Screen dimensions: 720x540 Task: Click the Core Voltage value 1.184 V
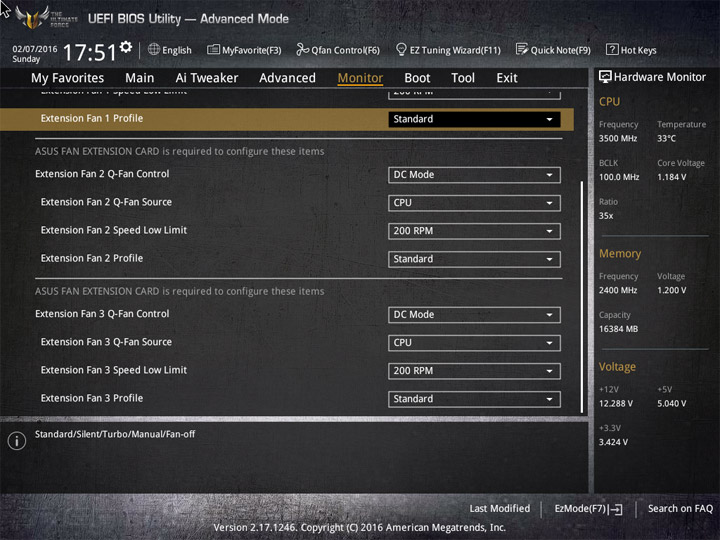[x=671, y=177]
